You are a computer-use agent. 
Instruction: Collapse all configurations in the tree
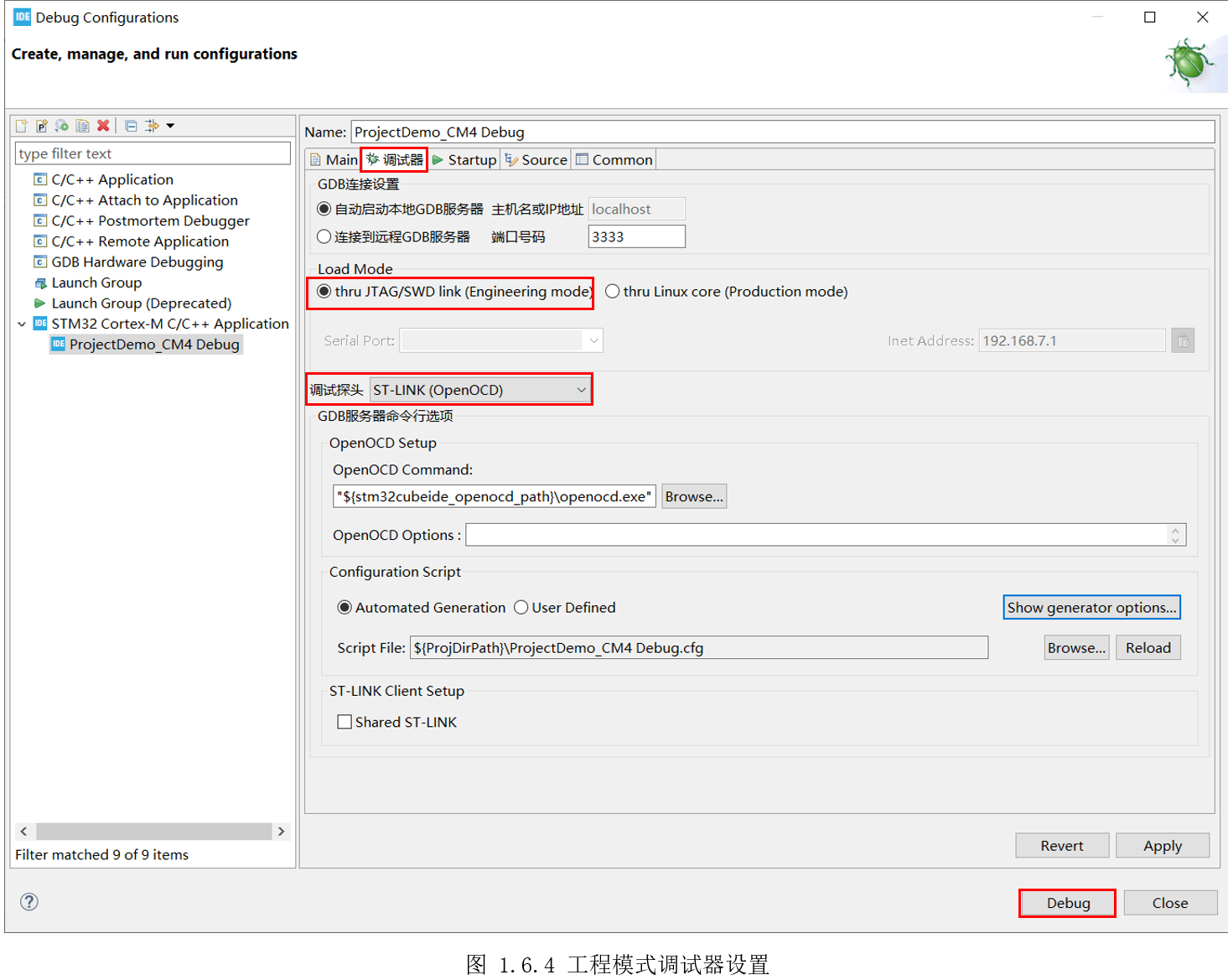[131, 126]
